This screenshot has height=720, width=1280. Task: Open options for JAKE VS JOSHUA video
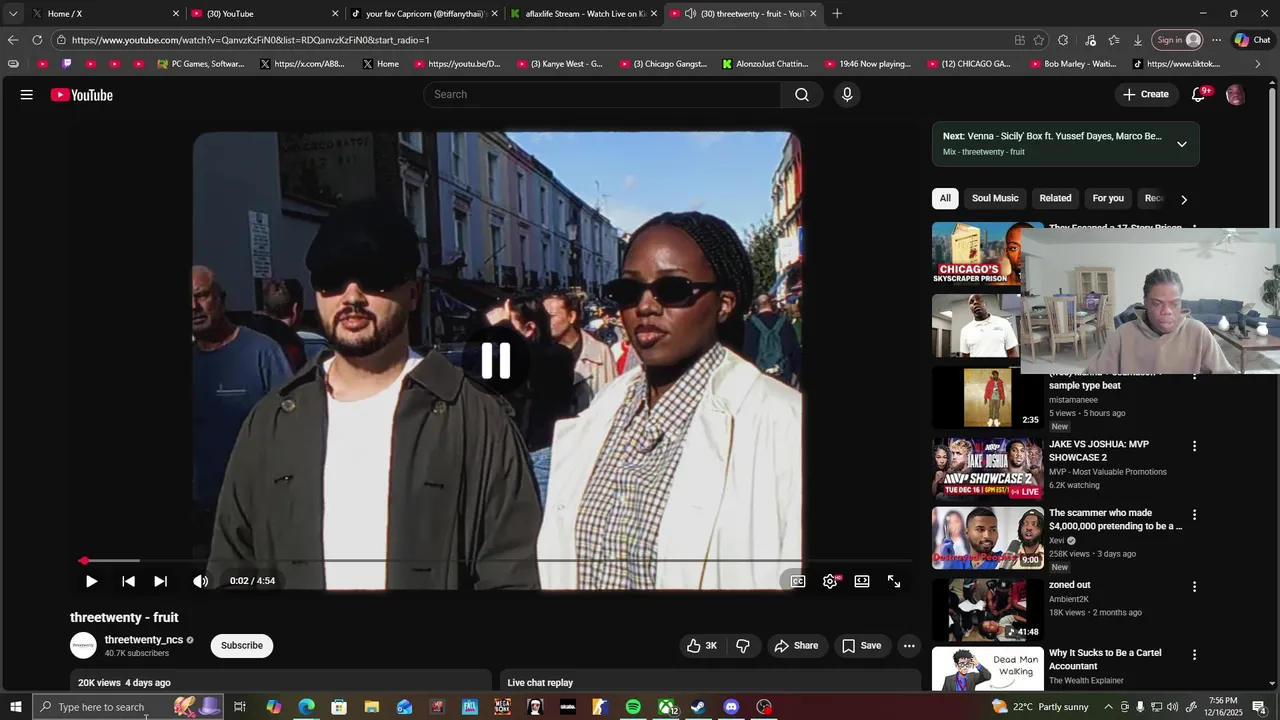1194,446
